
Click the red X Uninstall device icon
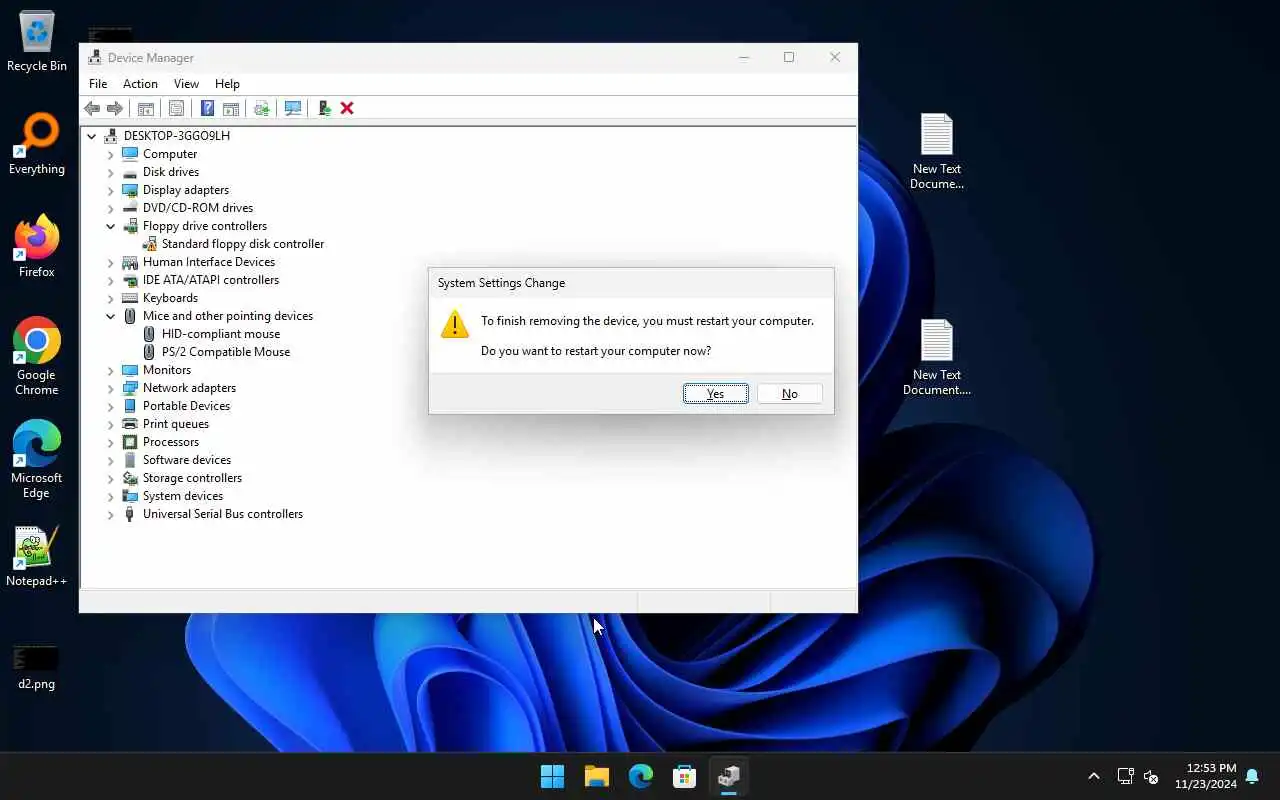point(347,108)
